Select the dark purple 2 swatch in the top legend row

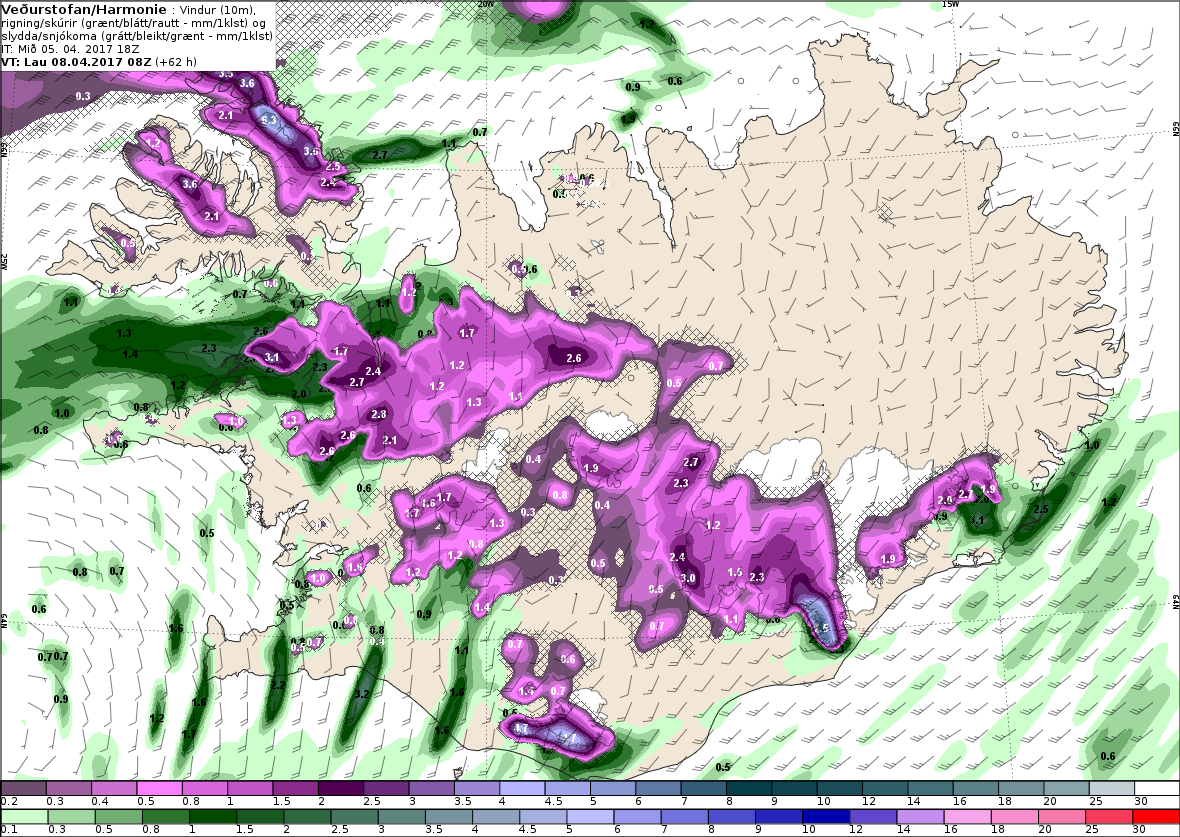pyautogui.click(x=340, y=788)
